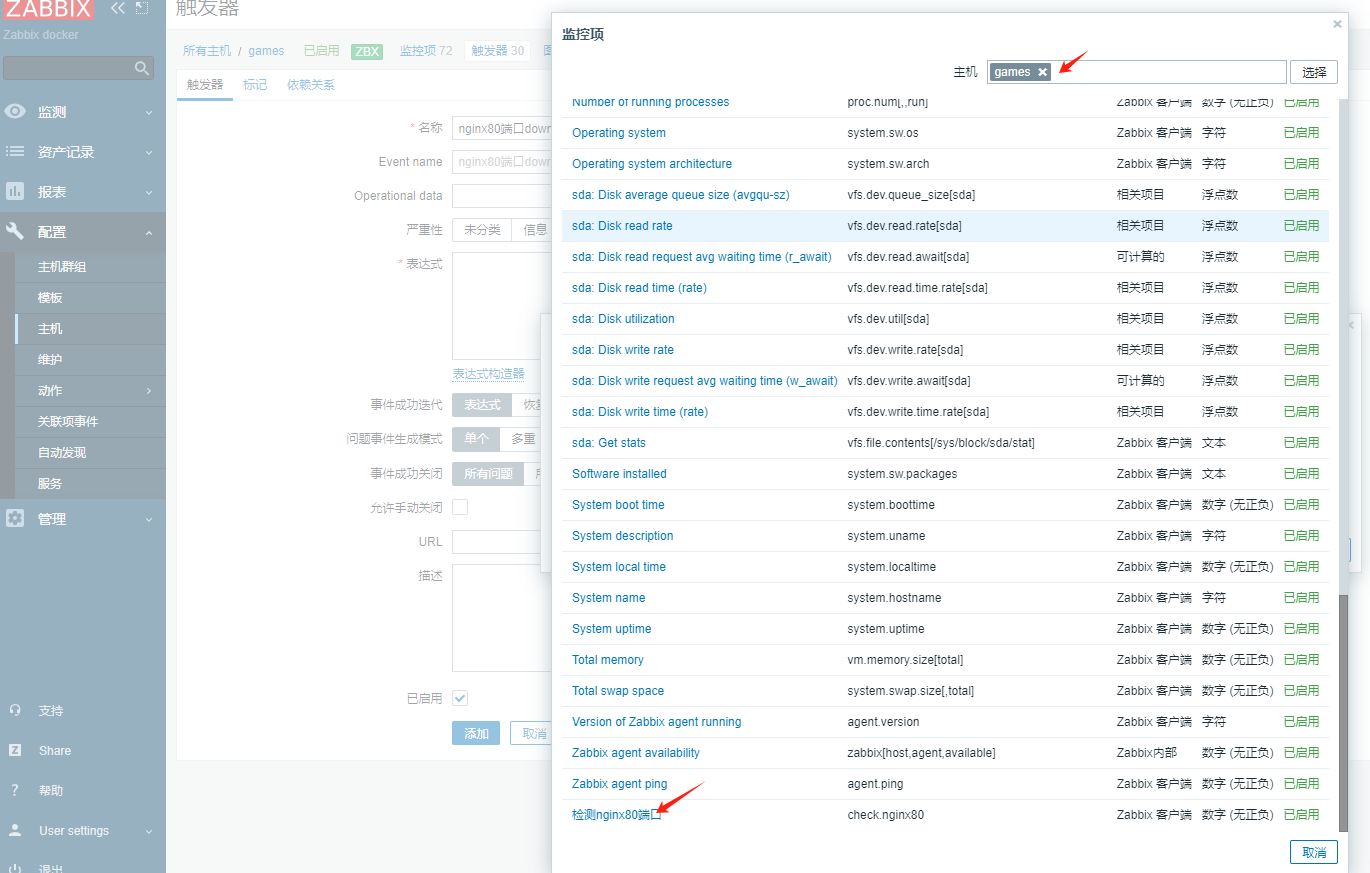Image resolution: width=1370 pixels, height=873 pixels.
Task: Toggle 允许手动关闭 checkbox
Action: click(460, 507)
